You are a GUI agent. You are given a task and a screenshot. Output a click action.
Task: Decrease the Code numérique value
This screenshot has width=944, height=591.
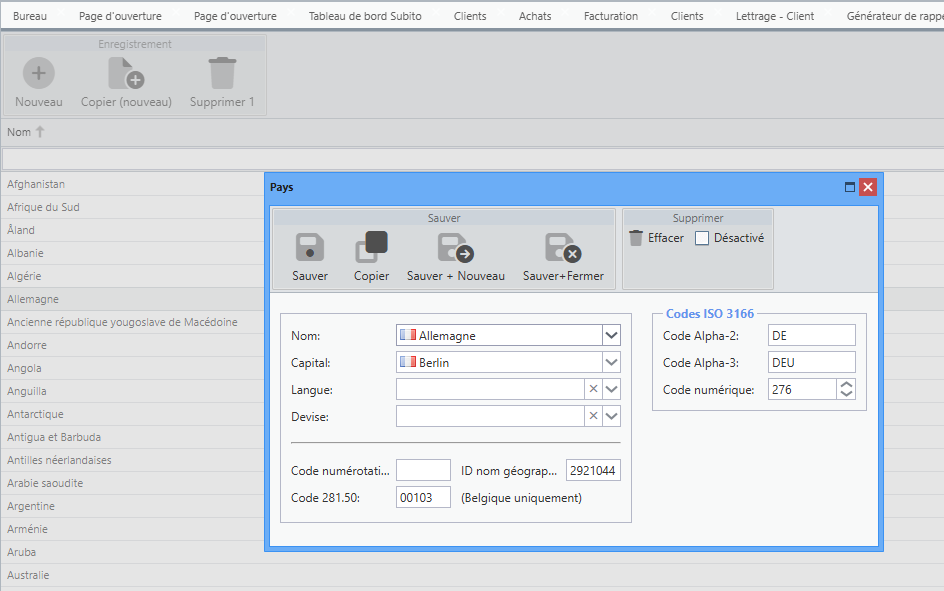846,394
